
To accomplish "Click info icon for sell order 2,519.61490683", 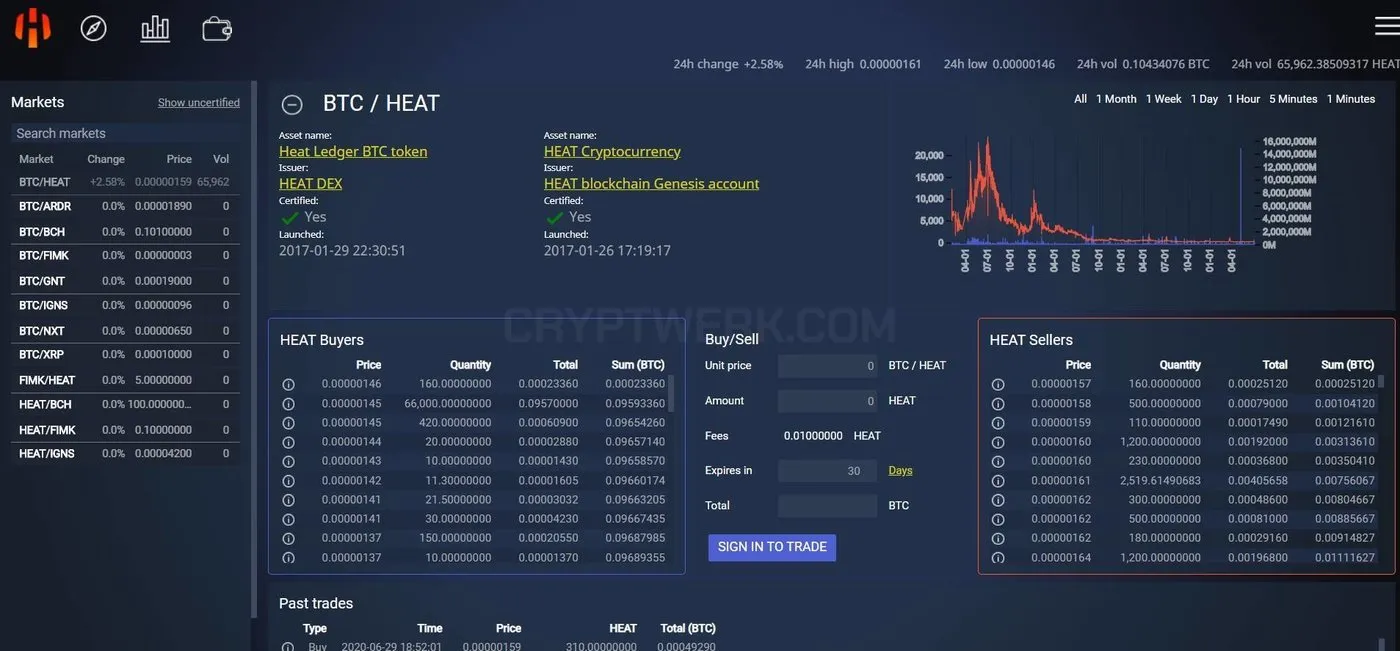I will click(x=998, y=481).
